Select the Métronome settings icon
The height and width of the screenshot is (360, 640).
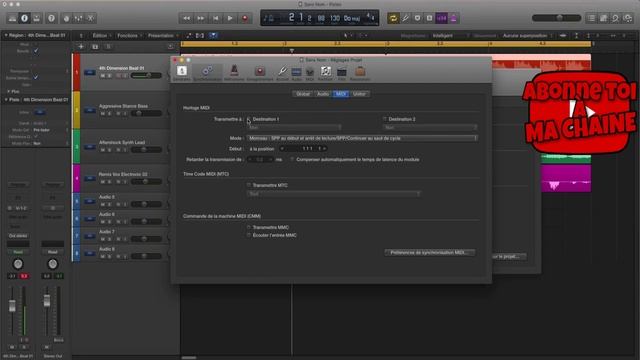234,72
